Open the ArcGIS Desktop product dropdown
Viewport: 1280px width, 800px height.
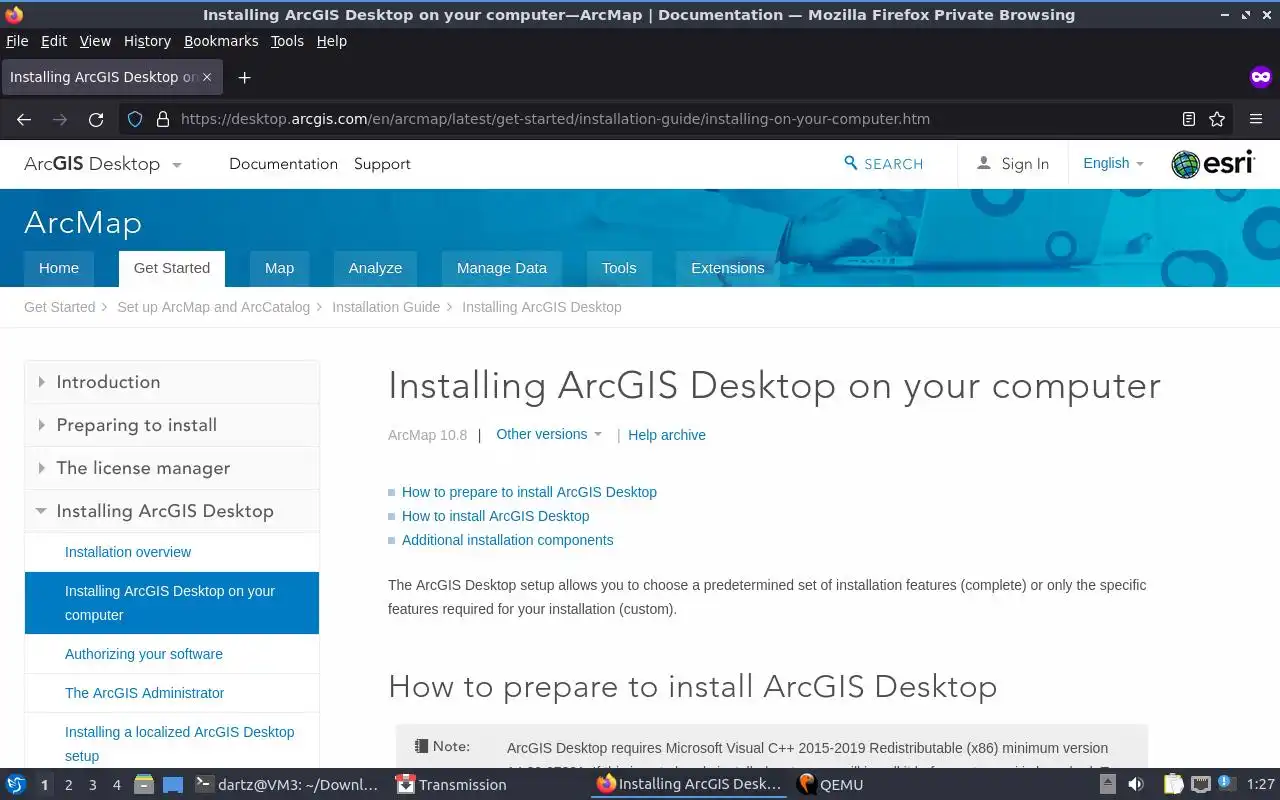pyautogui.click(x=103, y=164)
